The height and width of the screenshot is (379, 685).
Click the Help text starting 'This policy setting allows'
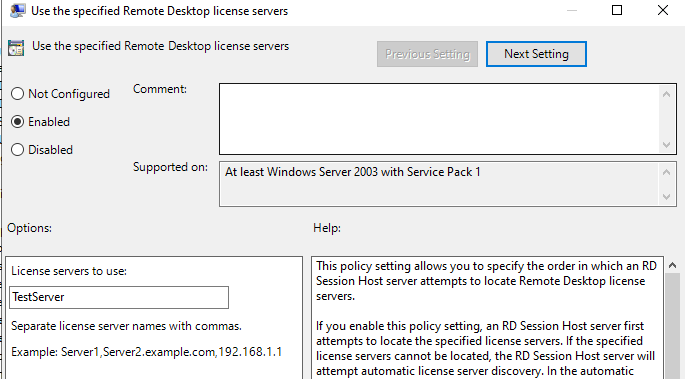point(486,281)
